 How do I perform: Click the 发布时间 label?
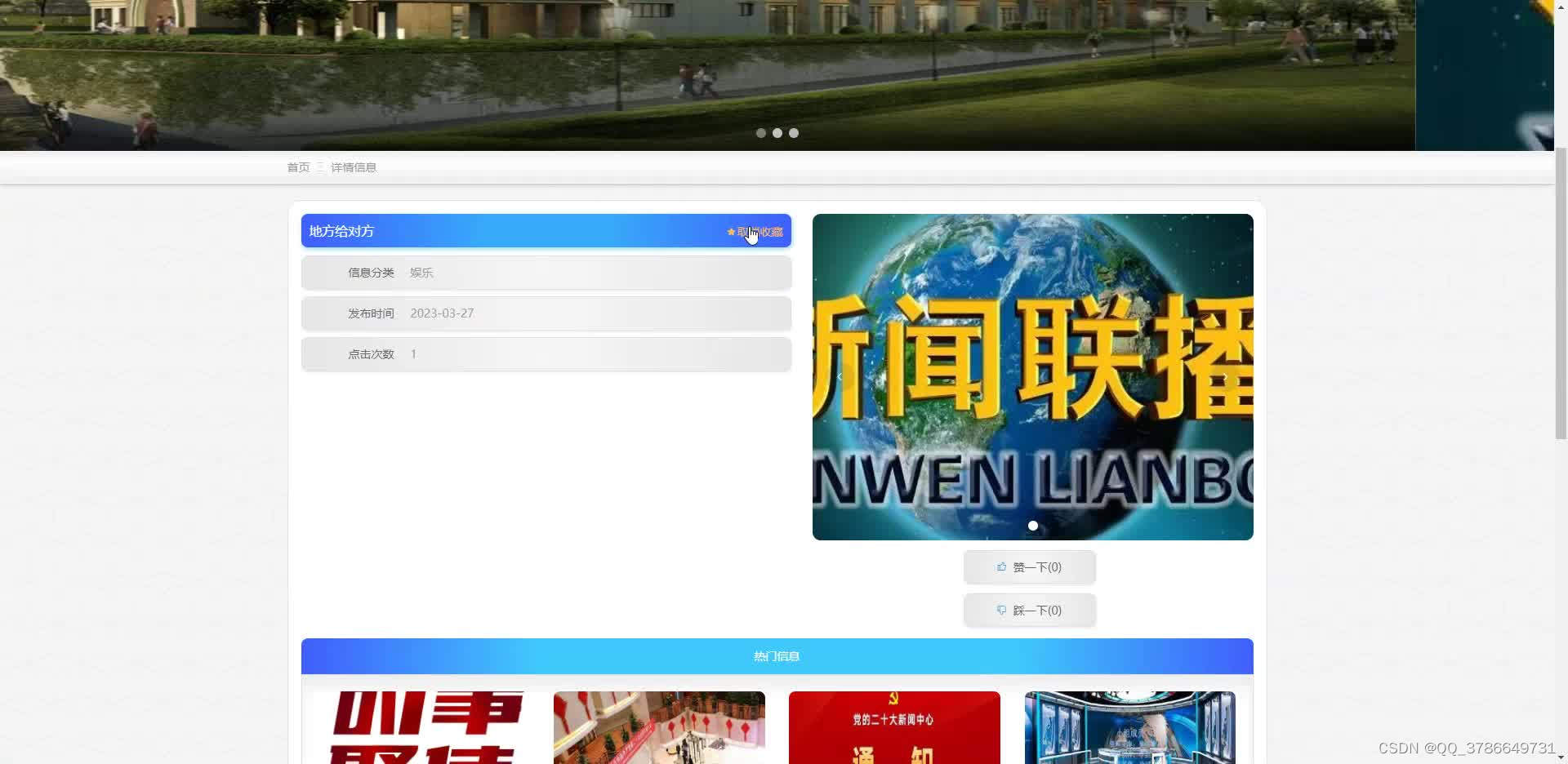tap(371, 313)
